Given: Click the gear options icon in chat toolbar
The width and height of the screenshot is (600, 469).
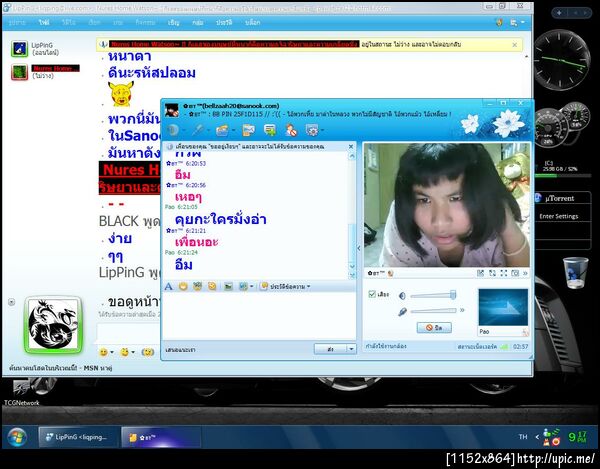Looking at the screenshot, I should tap(312, 130).
